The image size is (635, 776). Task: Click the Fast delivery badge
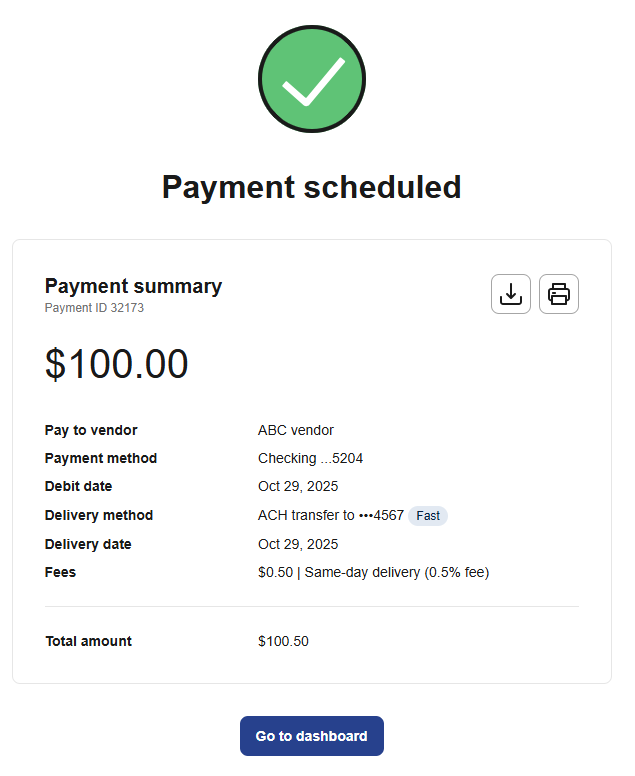tap(428, 516)
